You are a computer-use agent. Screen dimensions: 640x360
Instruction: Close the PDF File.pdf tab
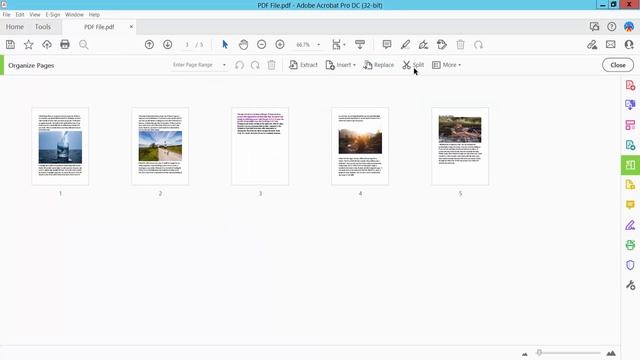pos(131,27)
